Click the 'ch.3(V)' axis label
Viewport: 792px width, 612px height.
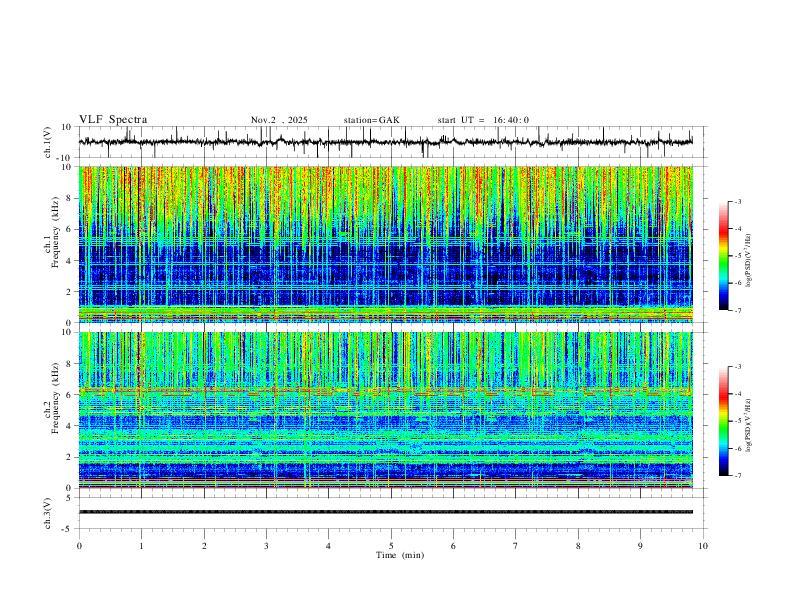tap(48, 513)
